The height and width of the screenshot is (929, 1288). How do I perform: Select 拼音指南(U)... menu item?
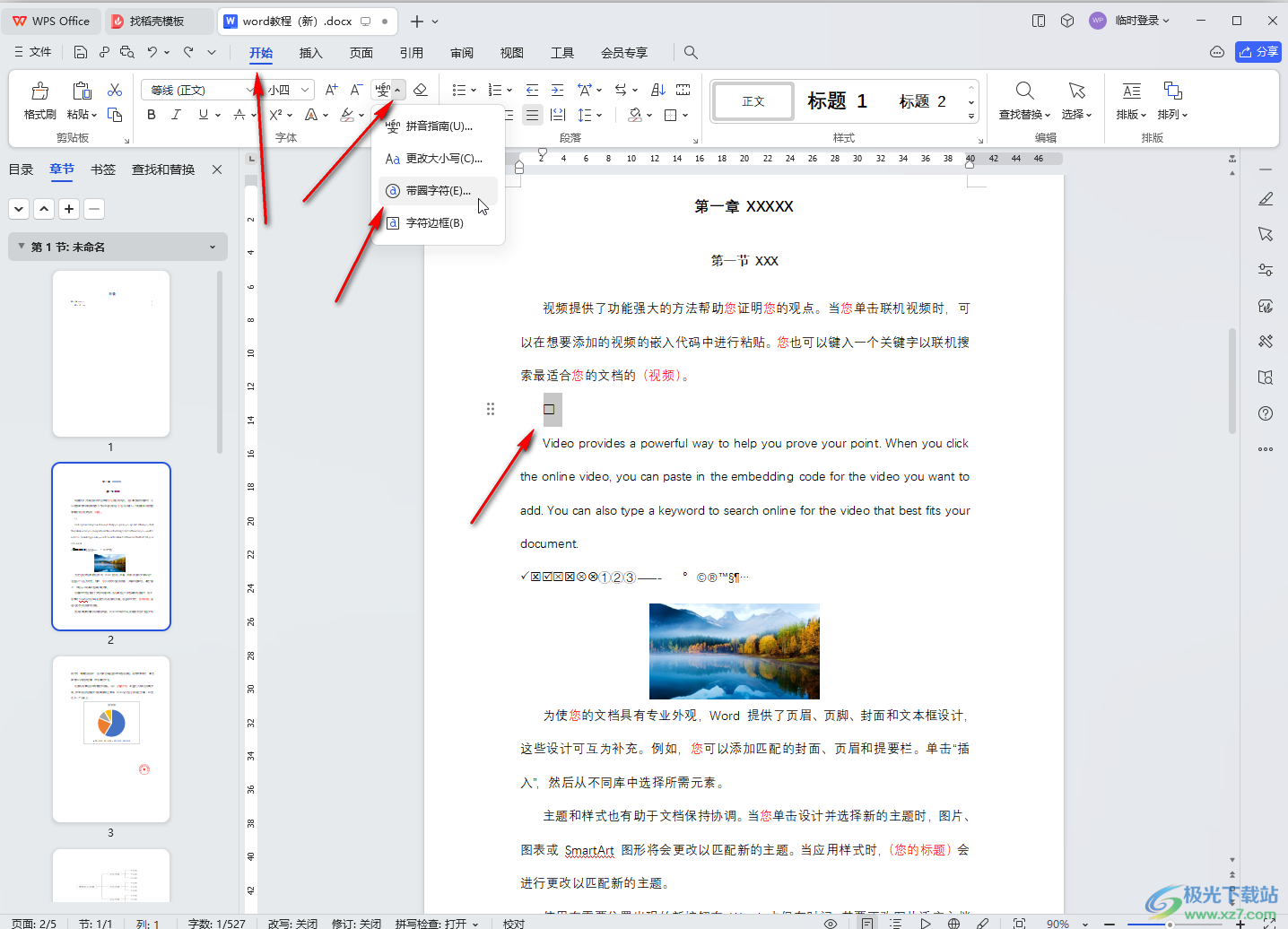pos(438,126)
